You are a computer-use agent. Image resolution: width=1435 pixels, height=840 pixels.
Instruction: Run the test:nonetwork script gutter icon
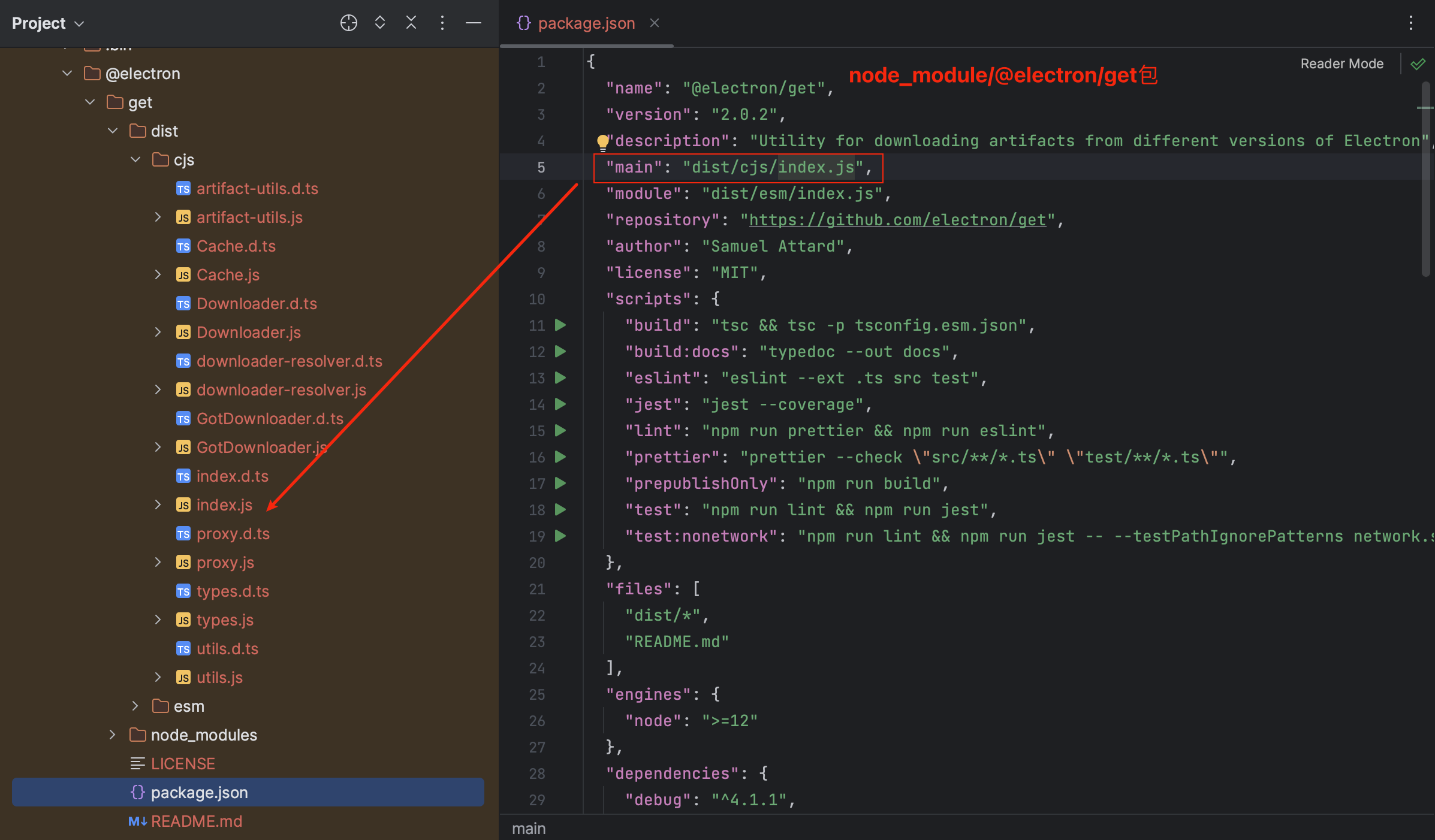click(560, 536)
